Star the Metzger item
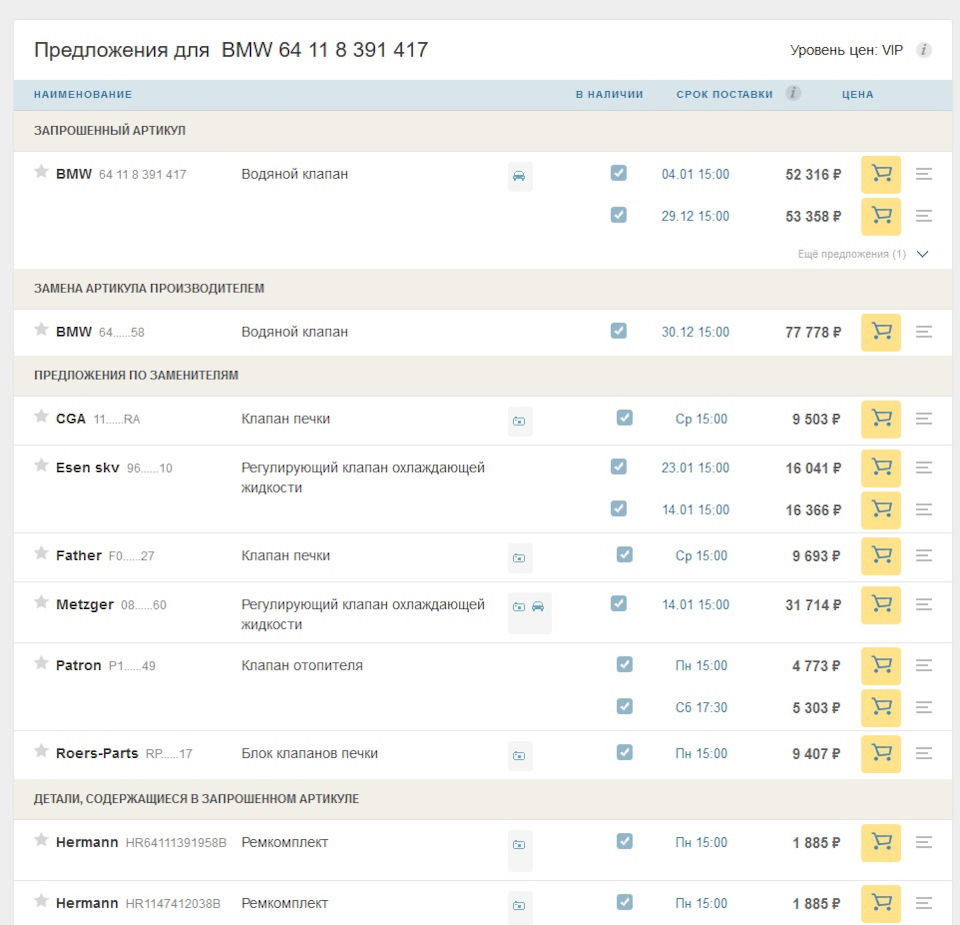This screenshot has height=925, width=960. [41, 602]
